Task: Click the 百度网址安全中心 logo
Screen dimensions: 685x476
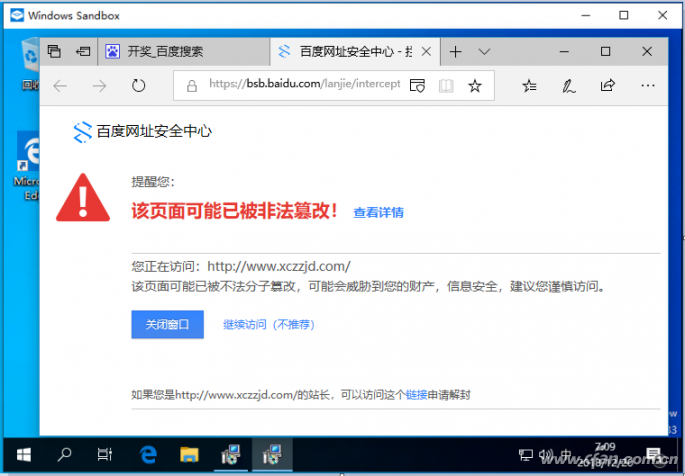Action: (x=142, y=131)
